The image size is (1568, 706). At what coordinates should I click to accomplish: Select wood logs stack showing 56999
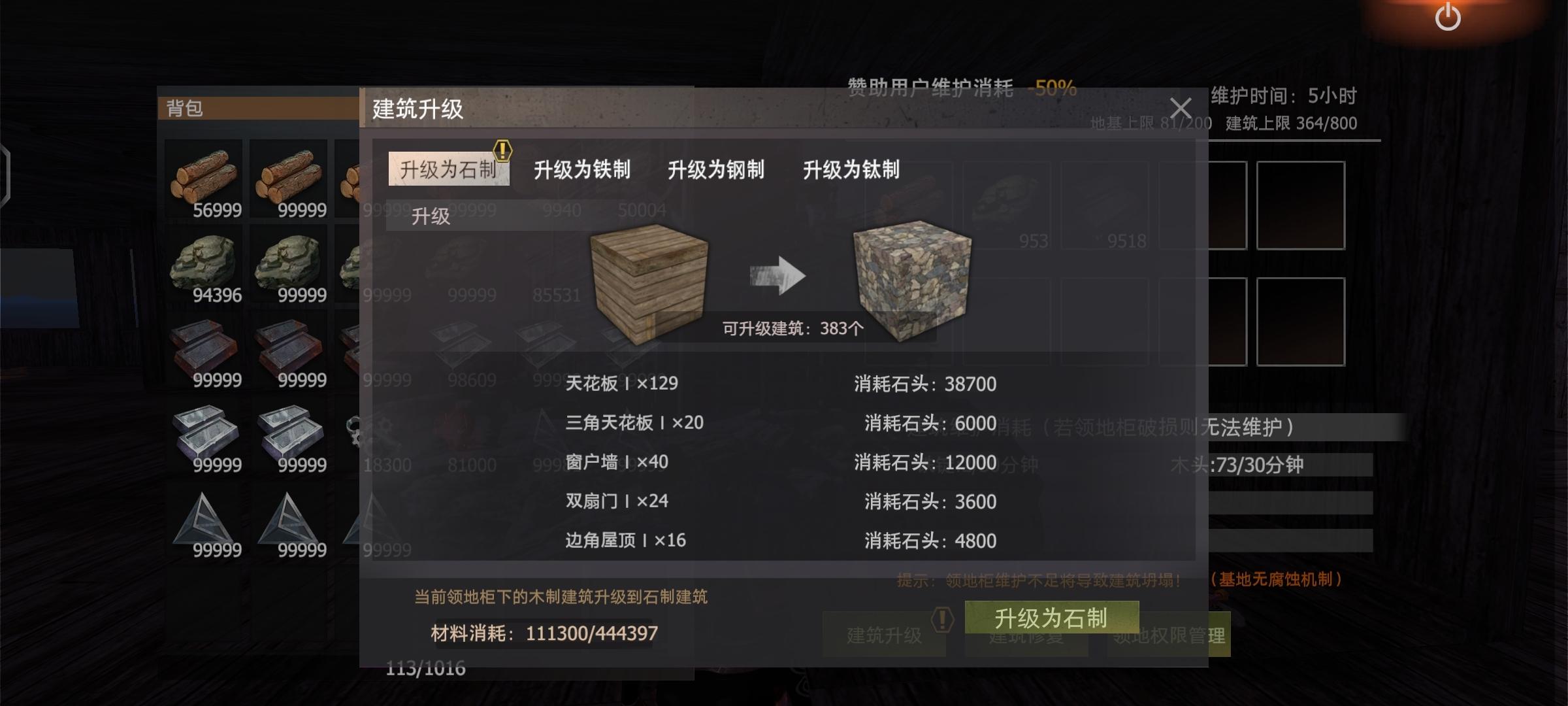click(x=203, y=178)
